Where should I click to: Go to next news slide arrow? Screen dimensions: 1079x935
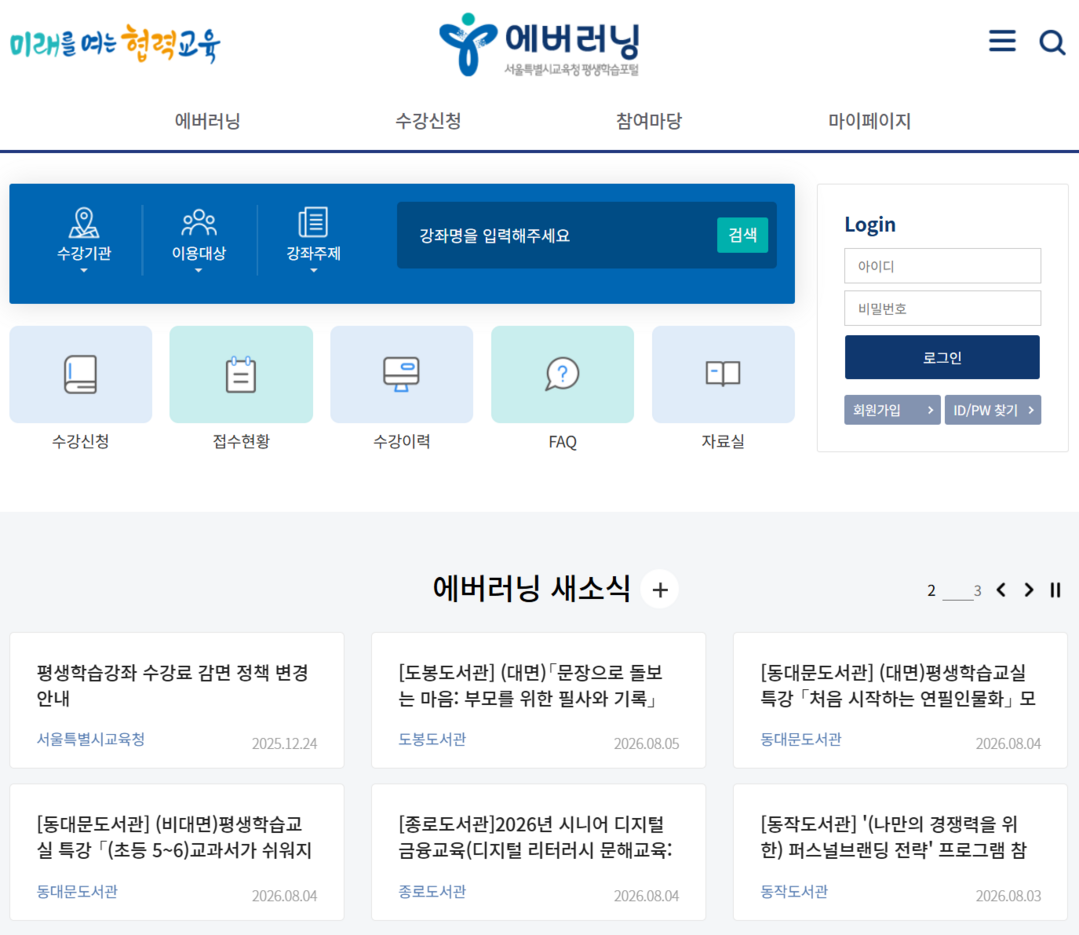(x=1029, y=590)
